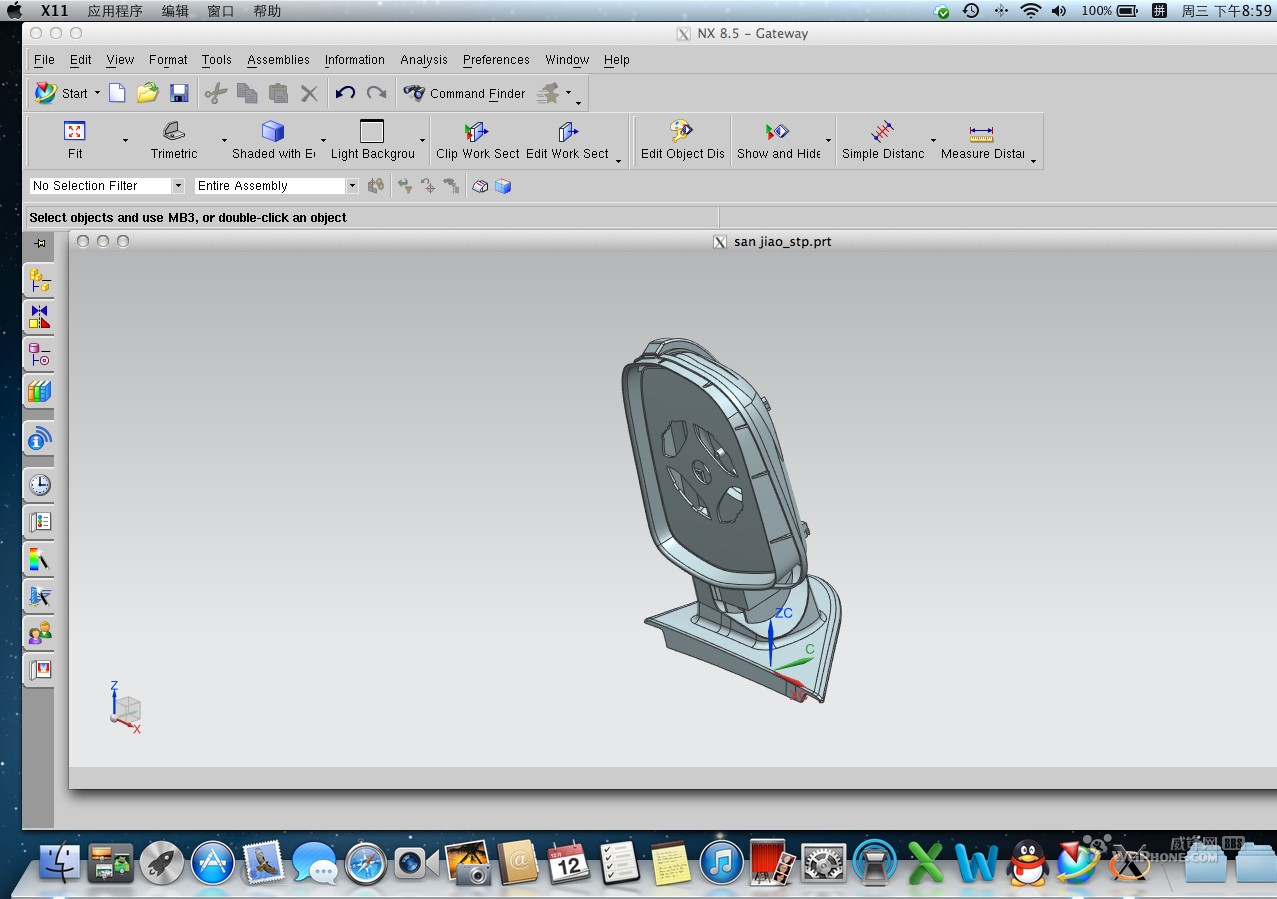Open iTunes from the Dock

pos(721,862)
